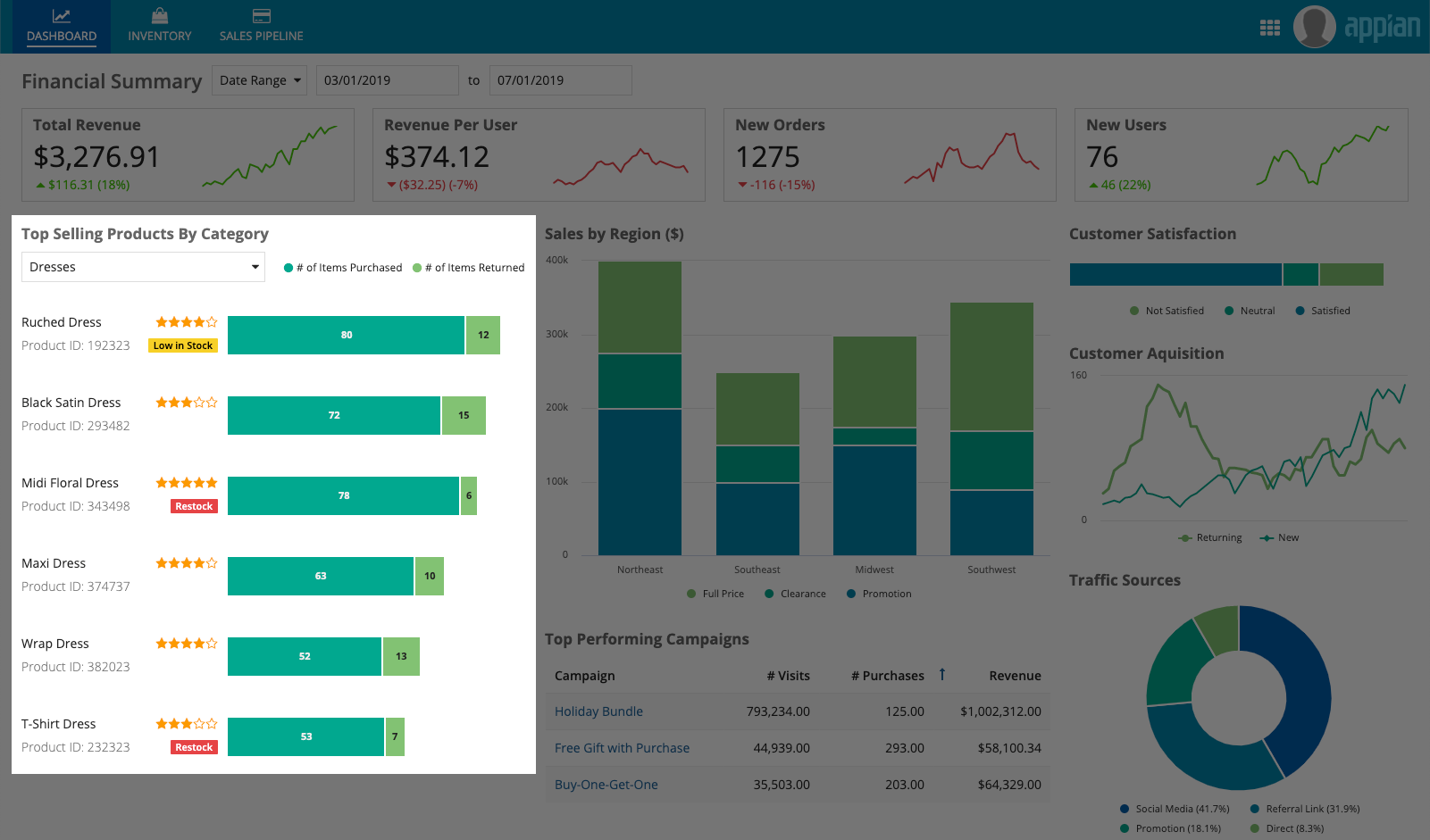Viewport: 1430px width, 840px height.
Task: Open the user profile avatar
Action: tap(1314, 26)
